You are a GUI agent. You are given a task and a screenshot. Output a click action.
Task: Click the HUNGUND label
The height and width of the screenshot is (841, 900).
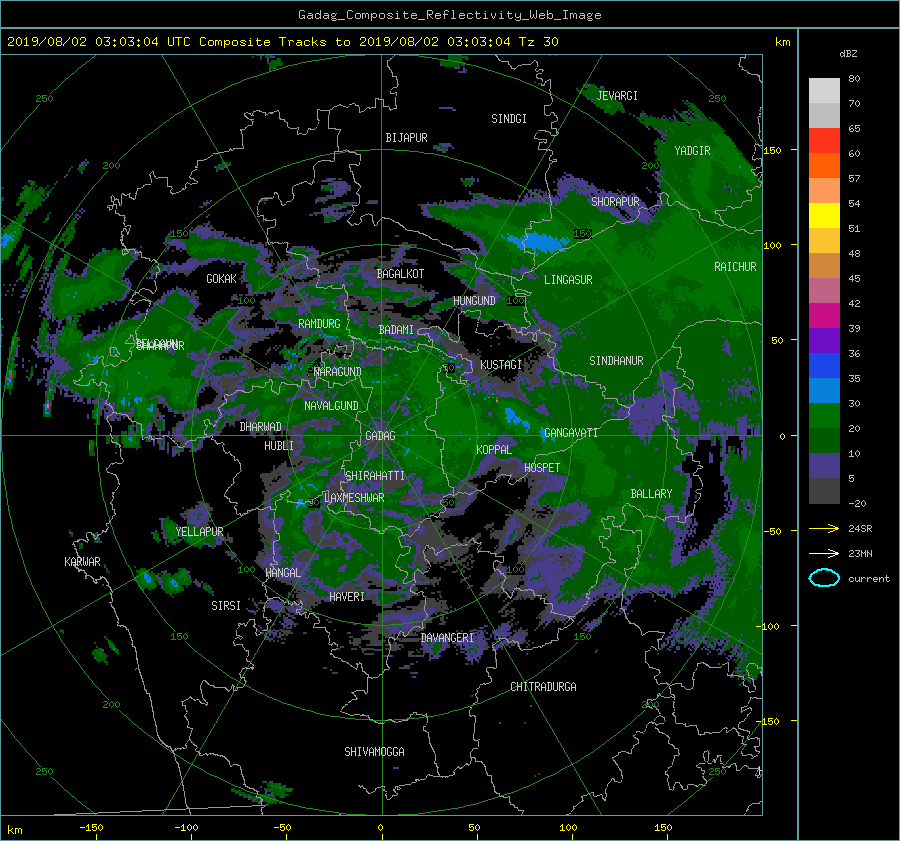click(x=474, y=301)
